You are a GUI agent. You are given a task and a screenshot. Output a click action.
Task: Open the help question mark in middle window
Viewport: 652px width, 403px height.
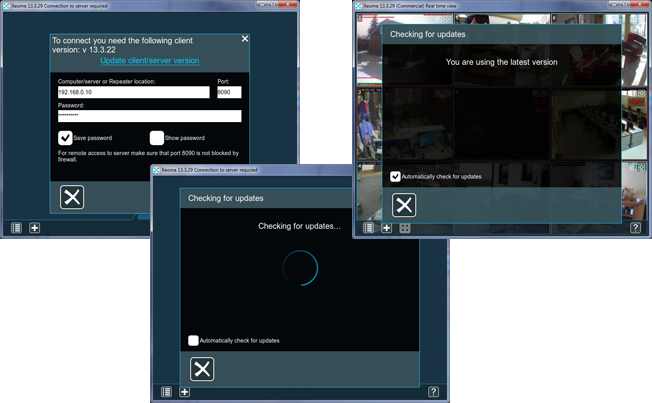tap(433, 392)
